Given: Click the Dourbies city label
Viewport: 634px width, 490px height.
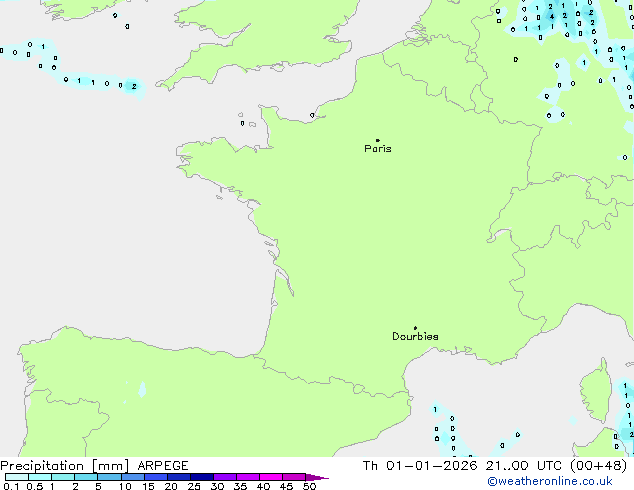Looking at the screenshot, I should pos(415,336).
